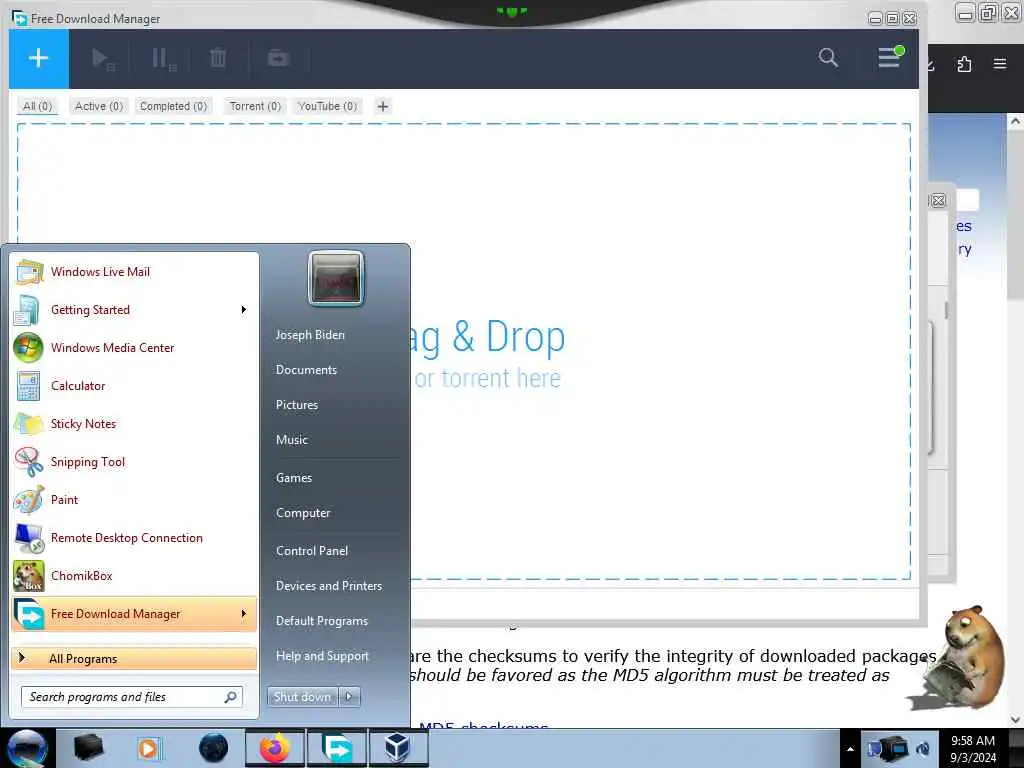Image resolution: width=1024 pixels, height=768 pixels.
Task: Open Documents from Start menu
Action: pyautogui.click(x=306, y=370)
